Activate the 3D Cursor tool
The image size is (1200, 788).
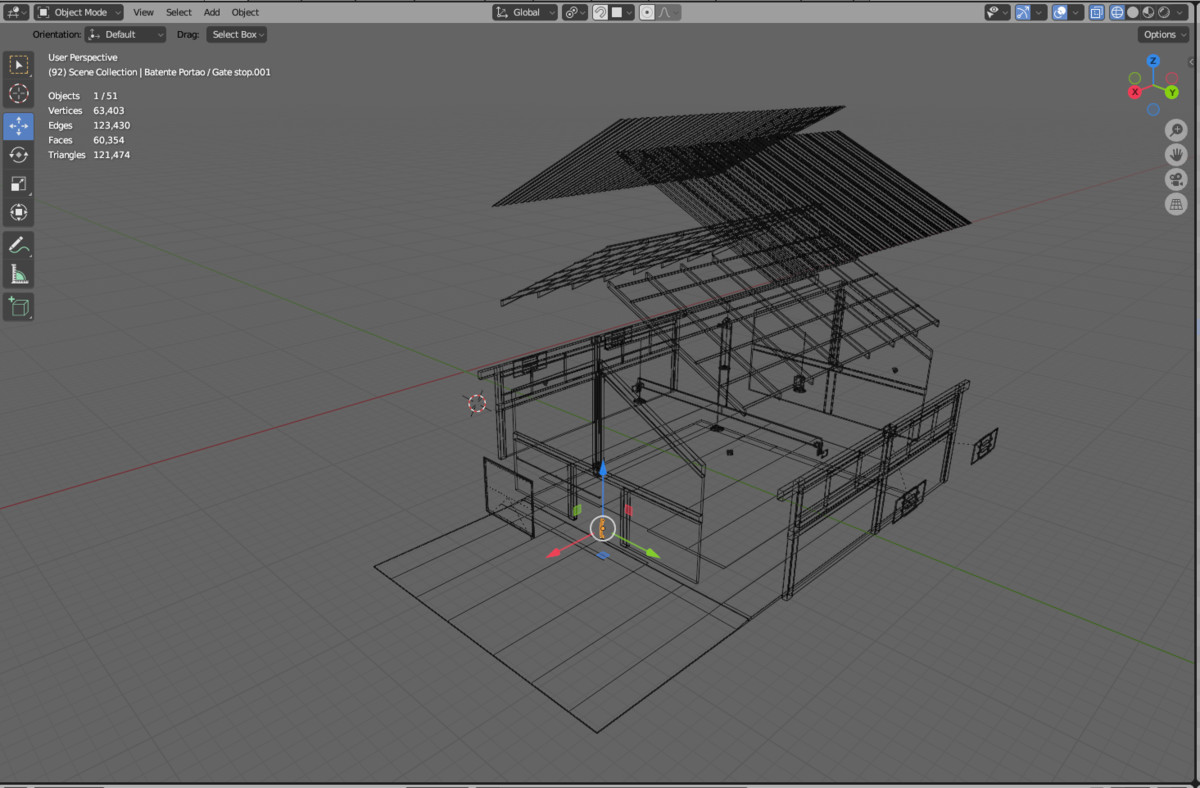18,94
